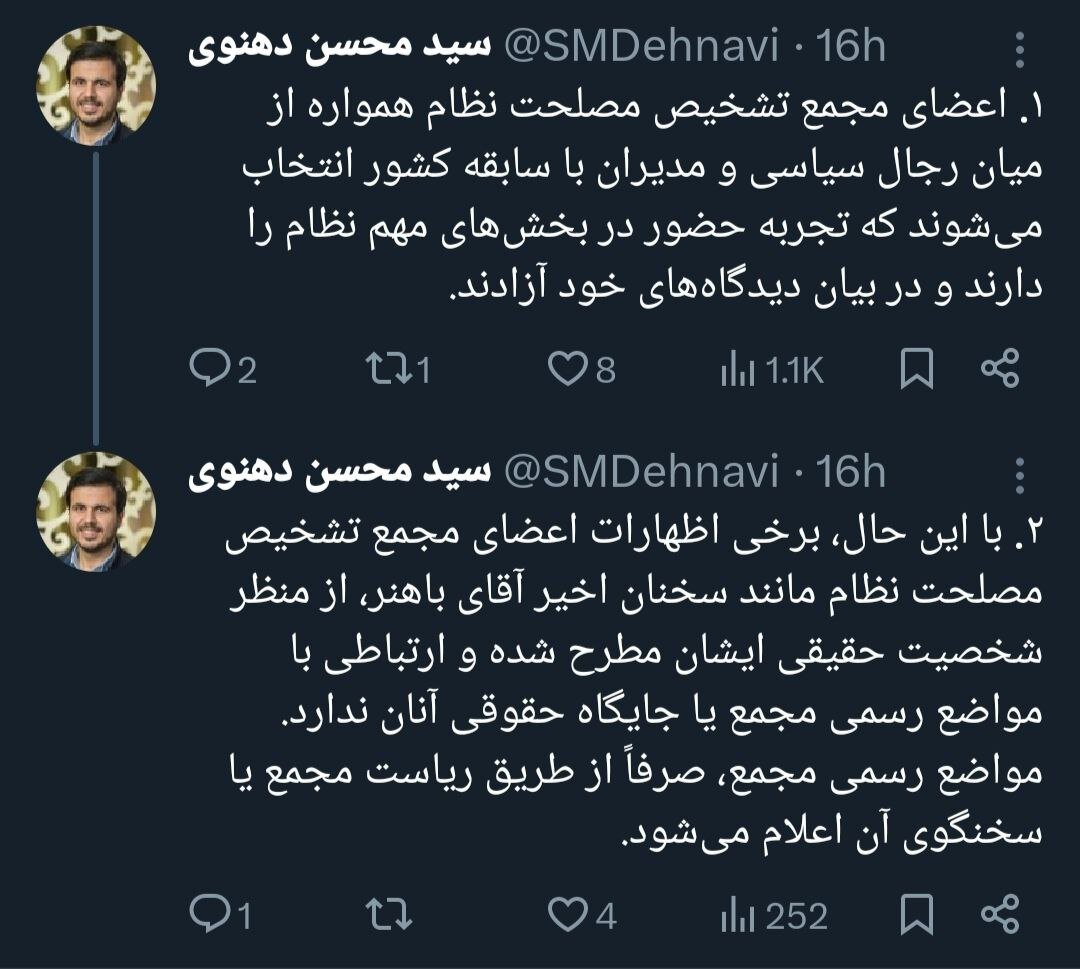This screenshot has width=1080, height=969.
Task: Like the second tweet with 4 likes
Action: (570, 915)
